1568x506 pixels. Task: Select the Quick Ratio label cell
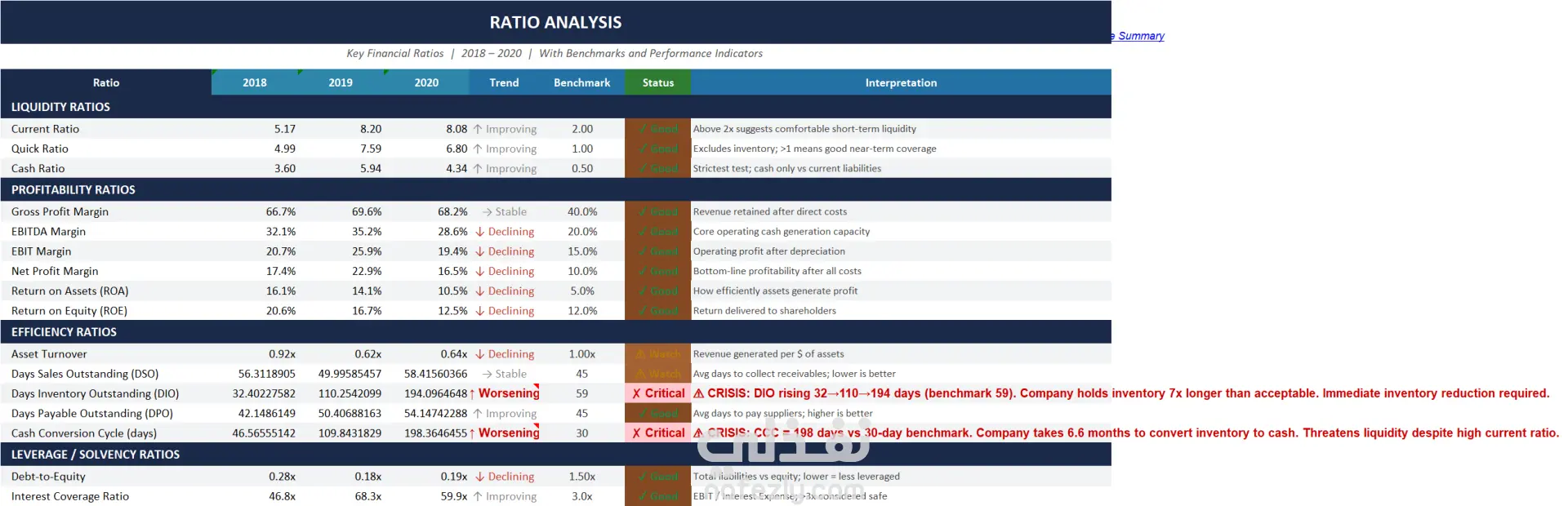106,149
